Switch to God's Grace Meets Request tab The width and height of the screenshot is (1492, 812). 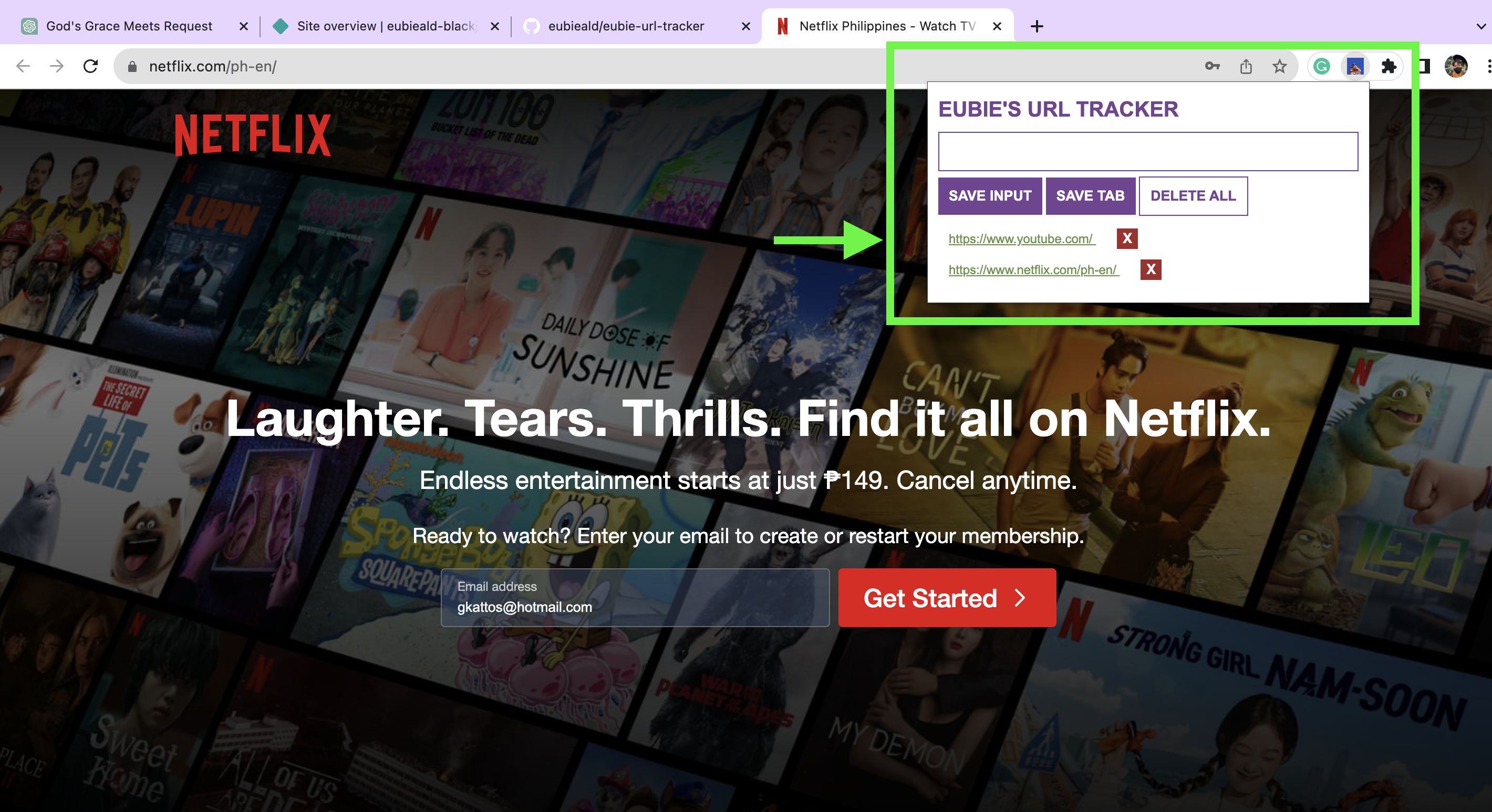[129, 26]
